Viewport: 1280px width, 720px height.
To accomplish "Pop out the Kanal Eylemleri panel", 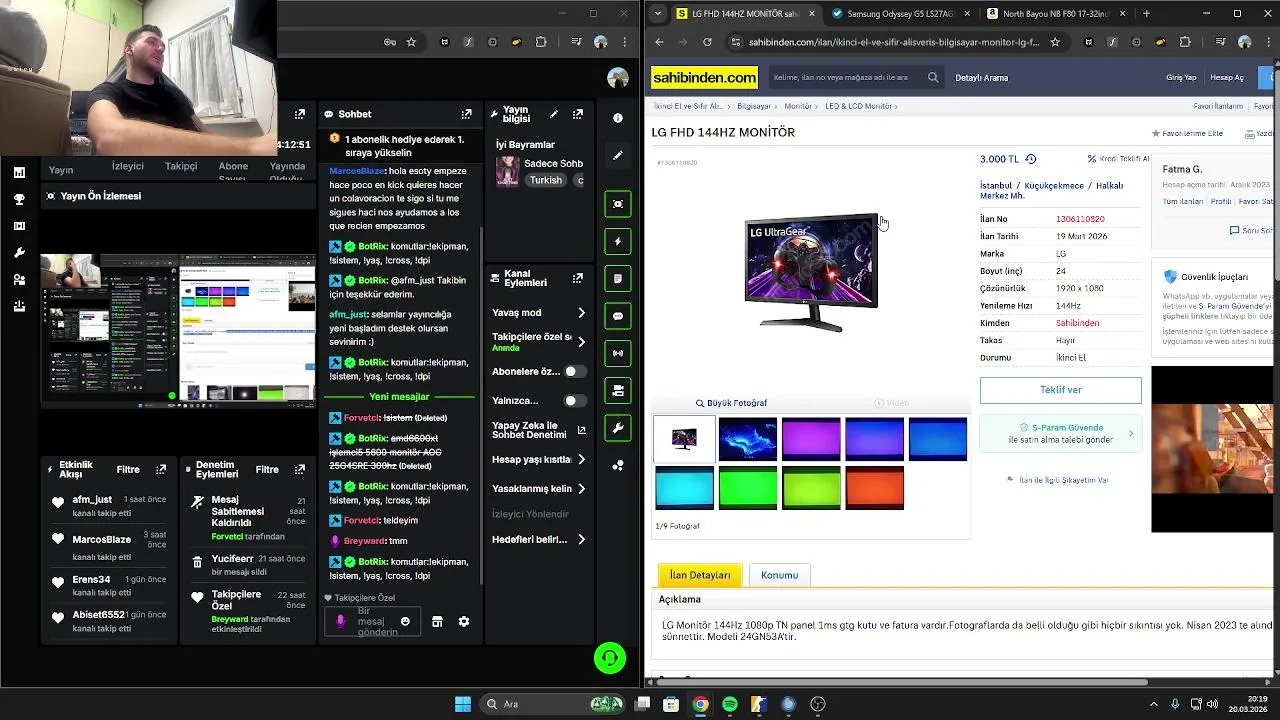I will (578, 278).
